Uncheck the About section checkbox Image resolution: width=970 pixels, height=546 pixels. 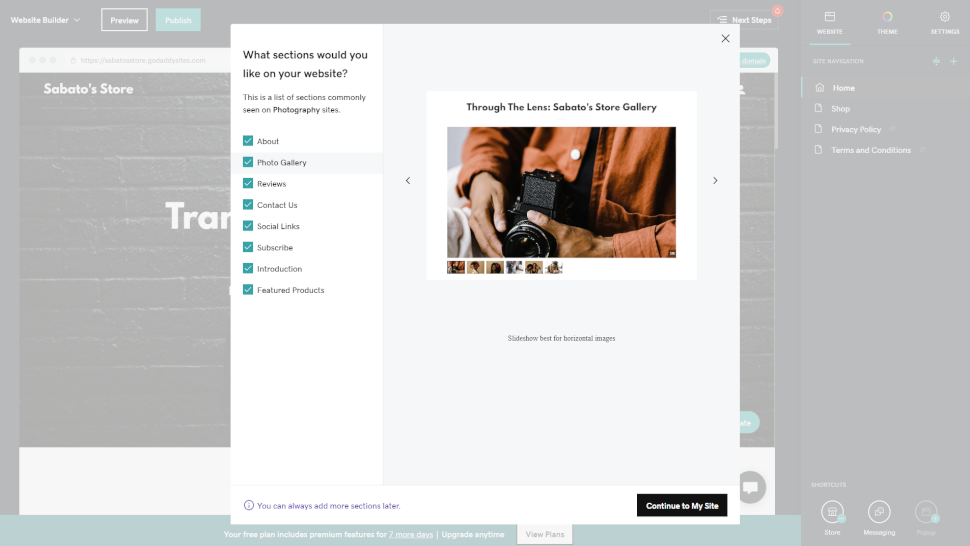click(x=248, y=141)
